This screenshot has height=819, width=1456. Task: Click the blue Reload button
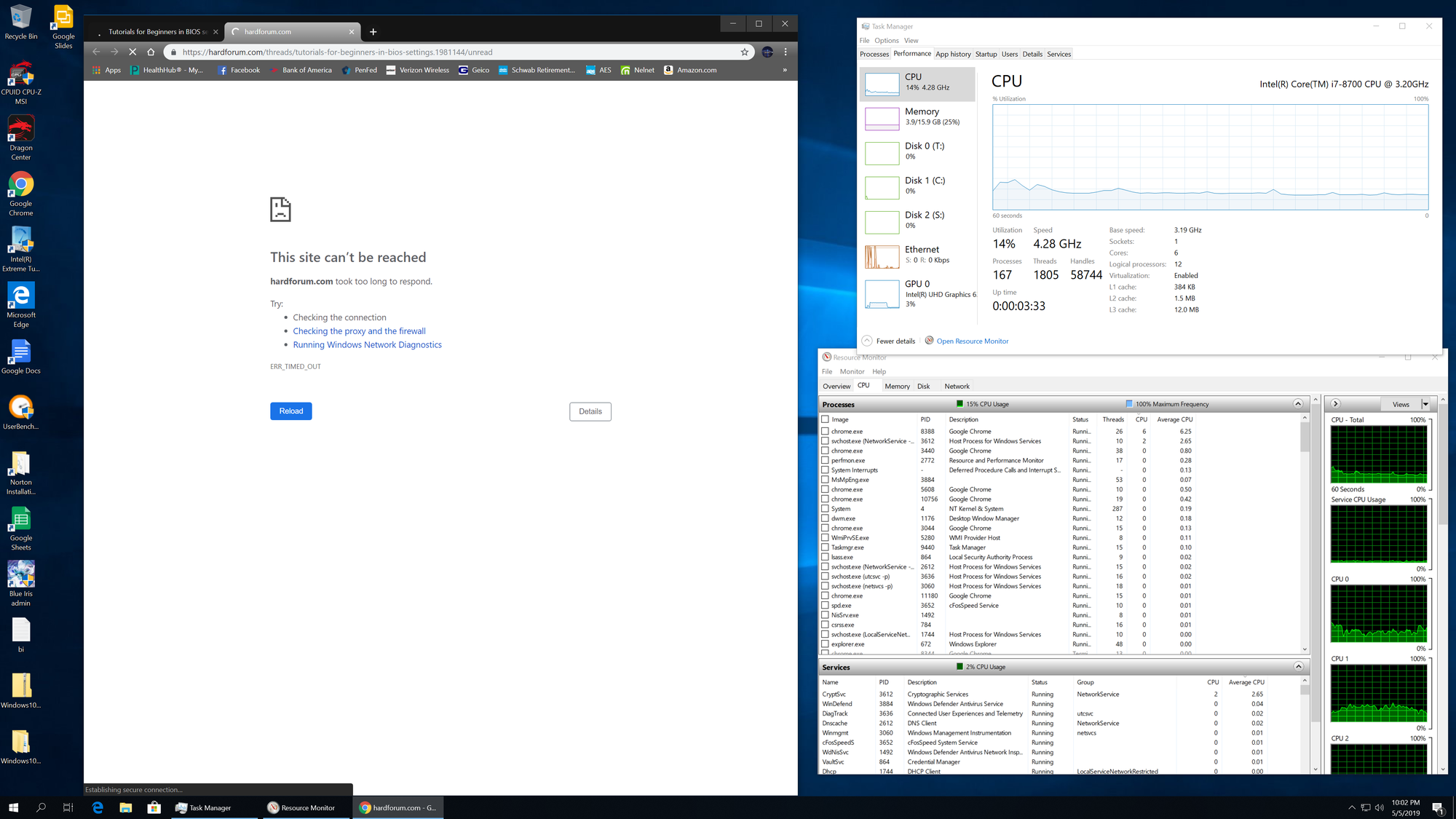pos(290,411)
